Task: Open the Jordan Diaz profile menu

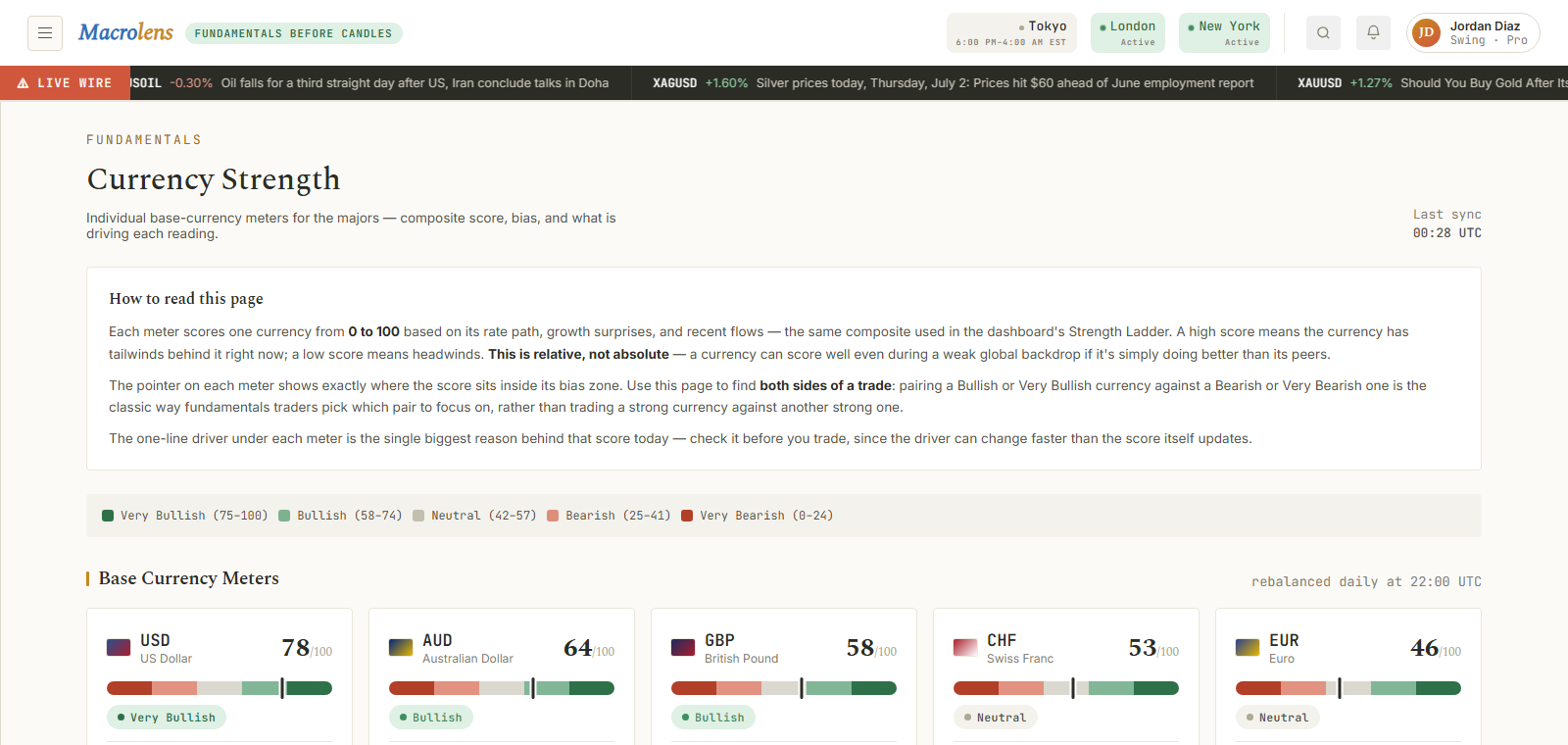Action: click(1473, 33)
